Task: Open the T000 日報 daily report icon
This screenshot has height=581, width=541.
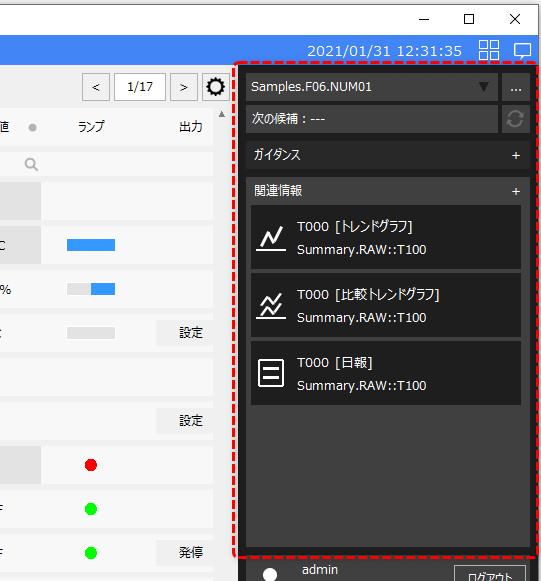Action: coord(271,373)
